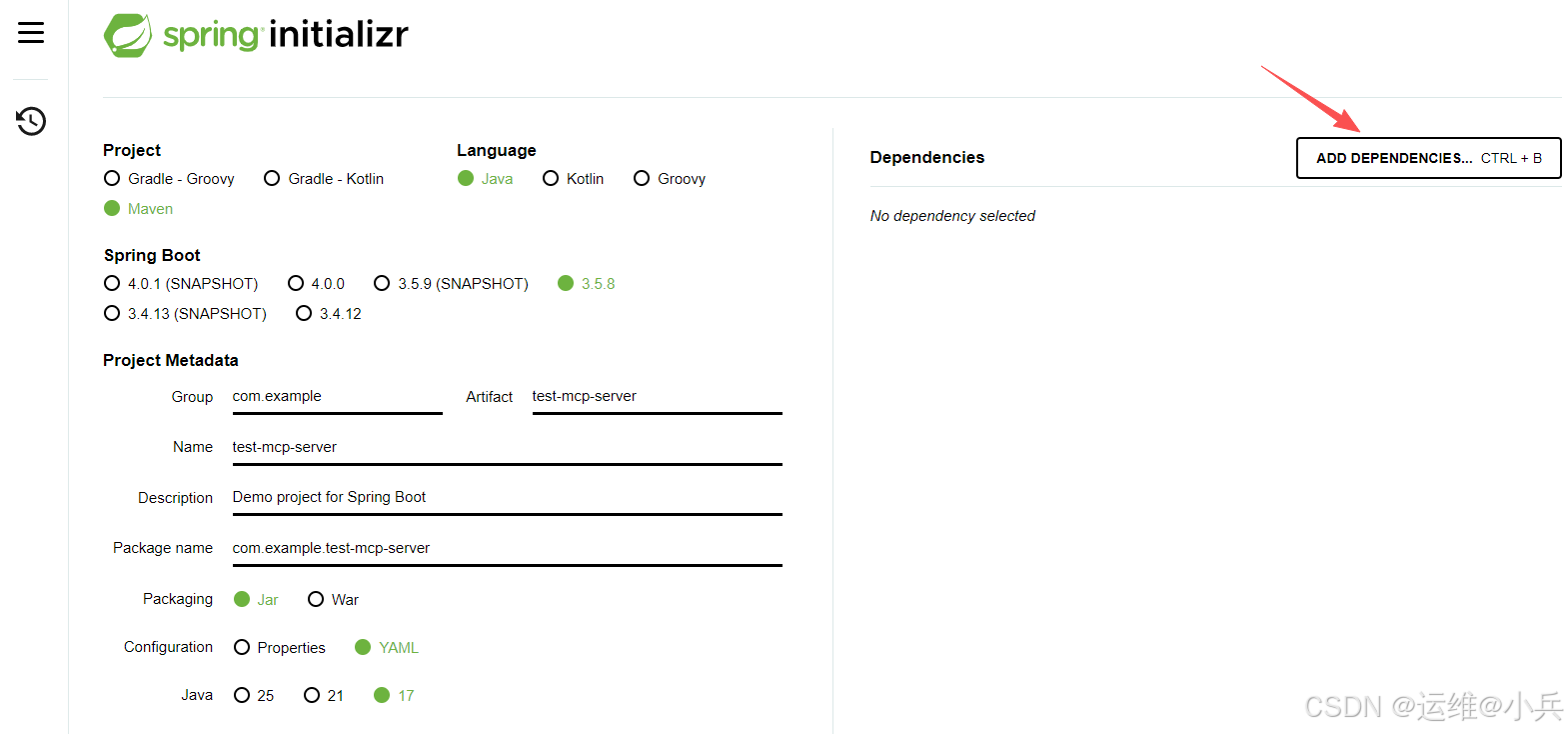Click the 'No dependency selected' text
Viewport: 1568px width, 734px height.
(952, 216)
